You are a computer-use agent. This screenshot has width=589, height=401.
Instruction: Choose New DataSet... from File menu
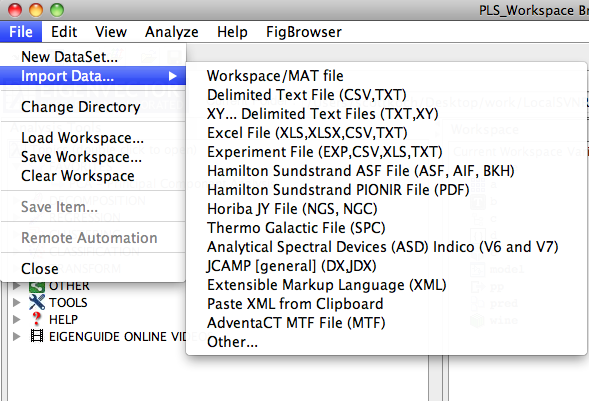93,57
